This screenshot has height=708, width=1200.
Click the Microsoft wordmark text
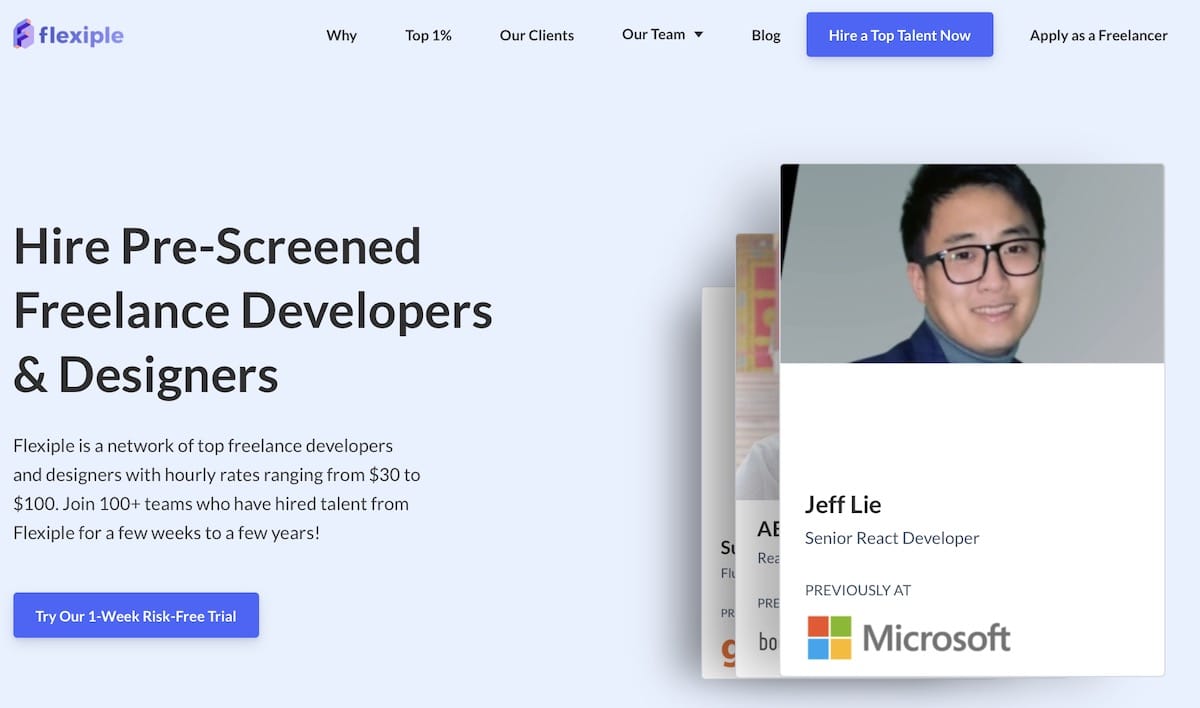(936, 637)
